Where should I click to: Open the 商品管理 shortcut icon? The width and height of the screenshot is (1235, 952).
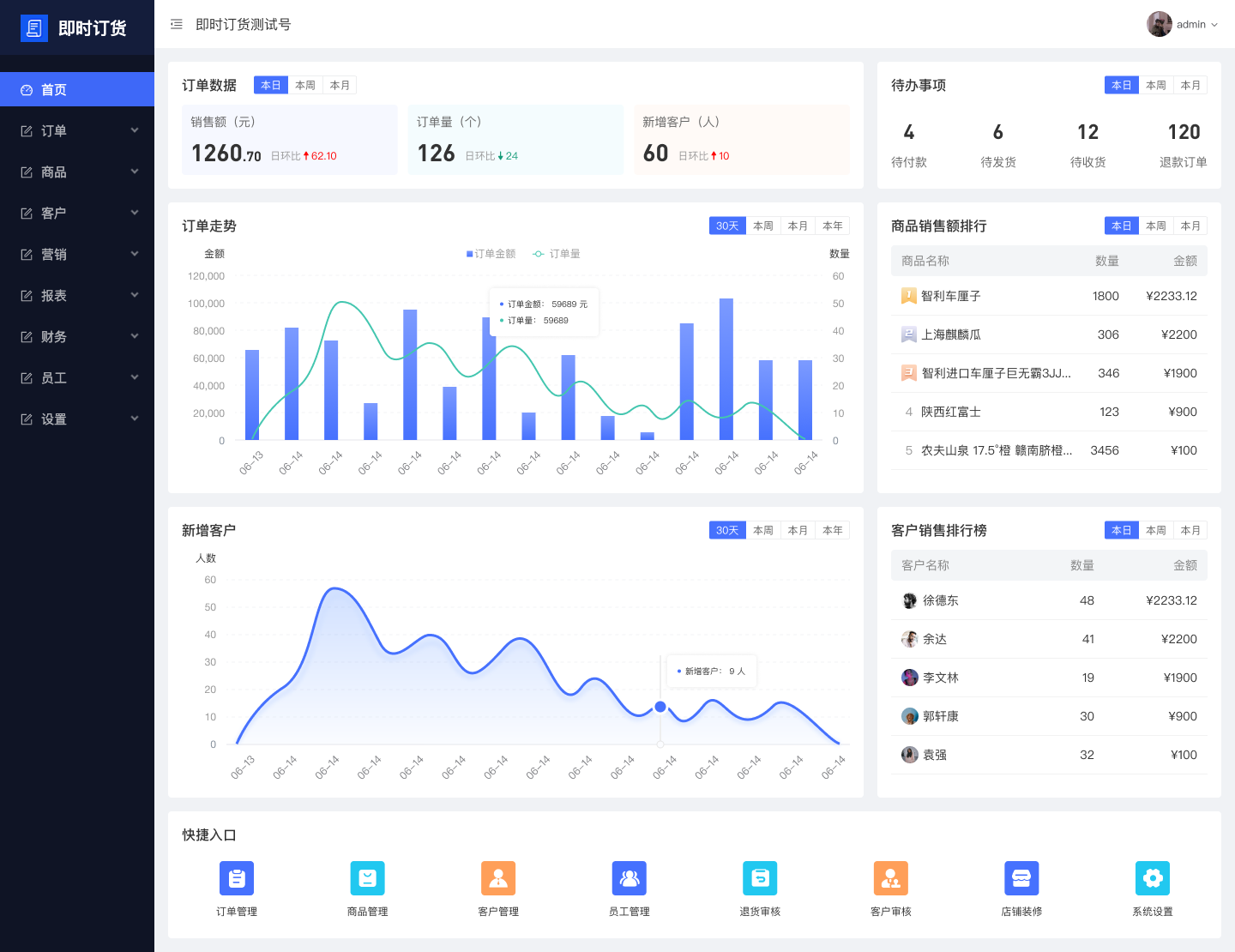pos(367,878)
